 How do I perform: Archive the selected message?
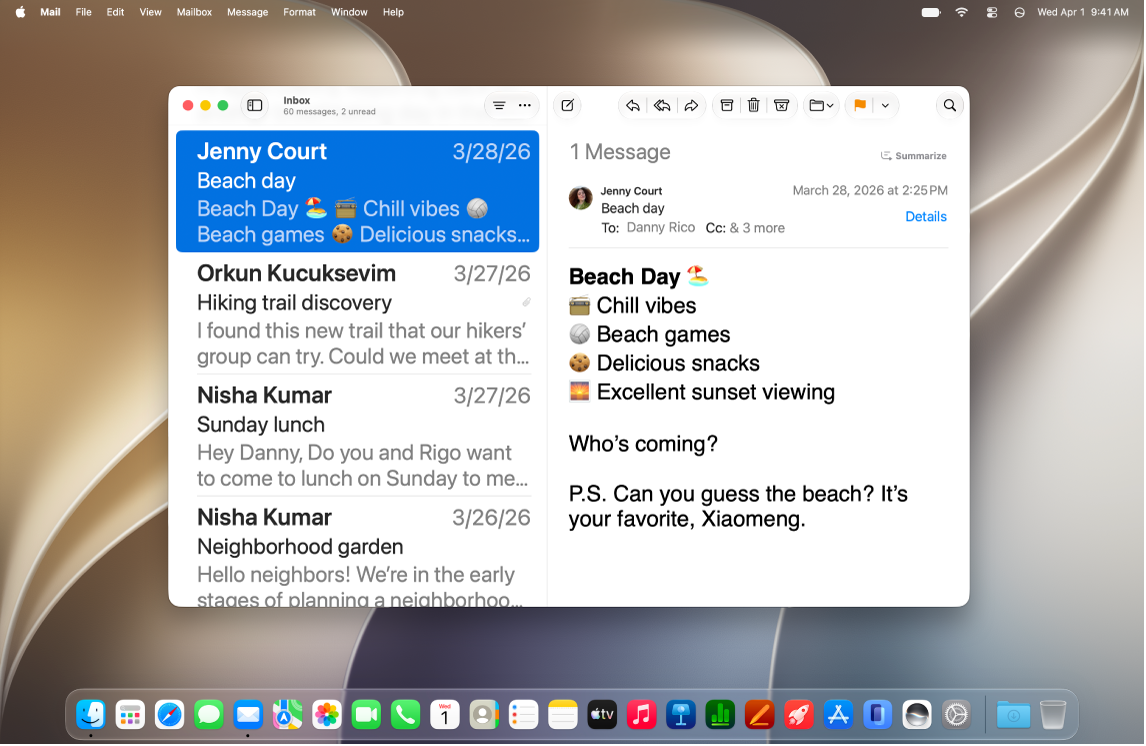pos(726,106)
